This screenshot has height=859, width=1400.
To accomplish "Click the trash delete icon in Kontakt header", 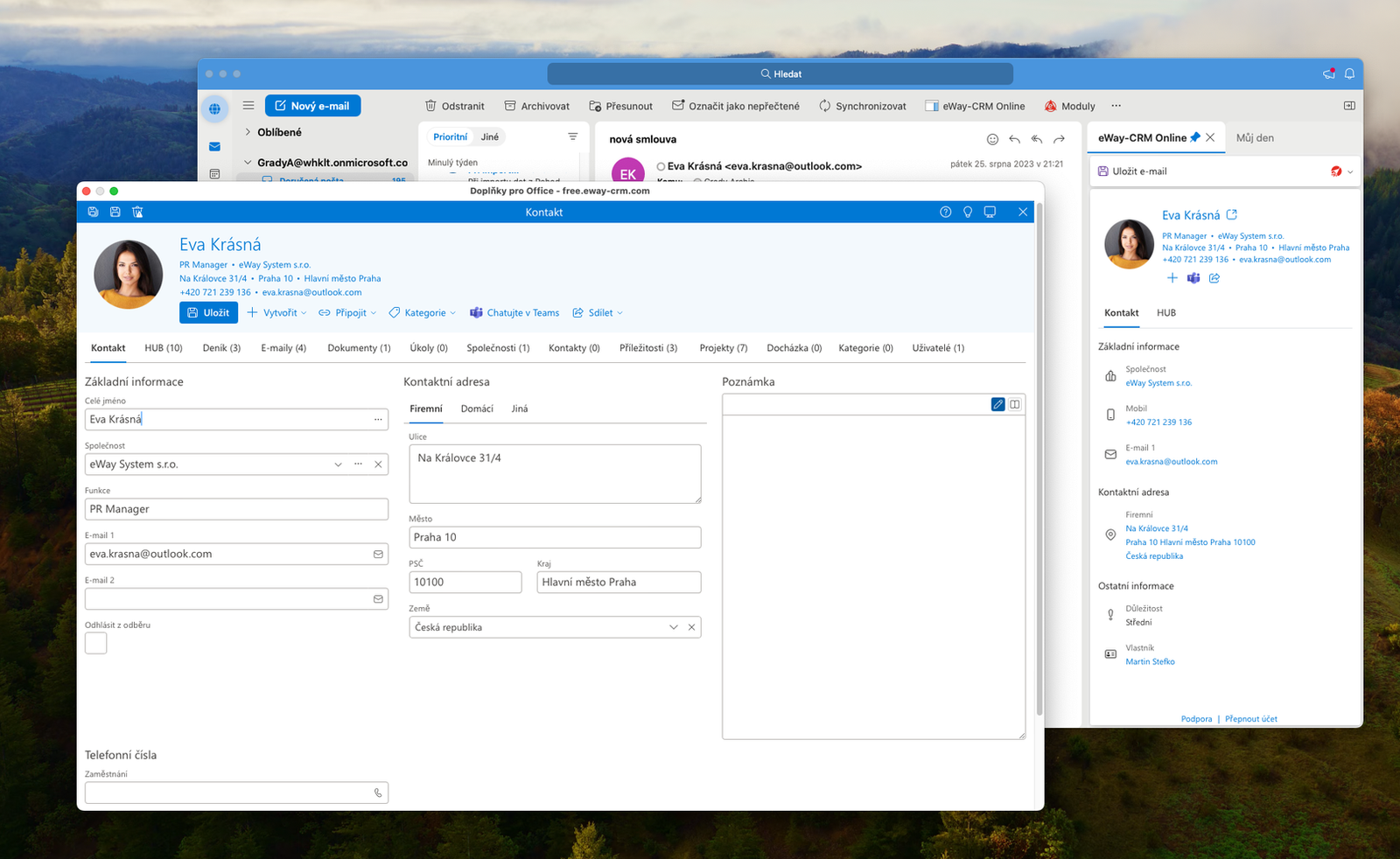I will [x=137, y=212].
